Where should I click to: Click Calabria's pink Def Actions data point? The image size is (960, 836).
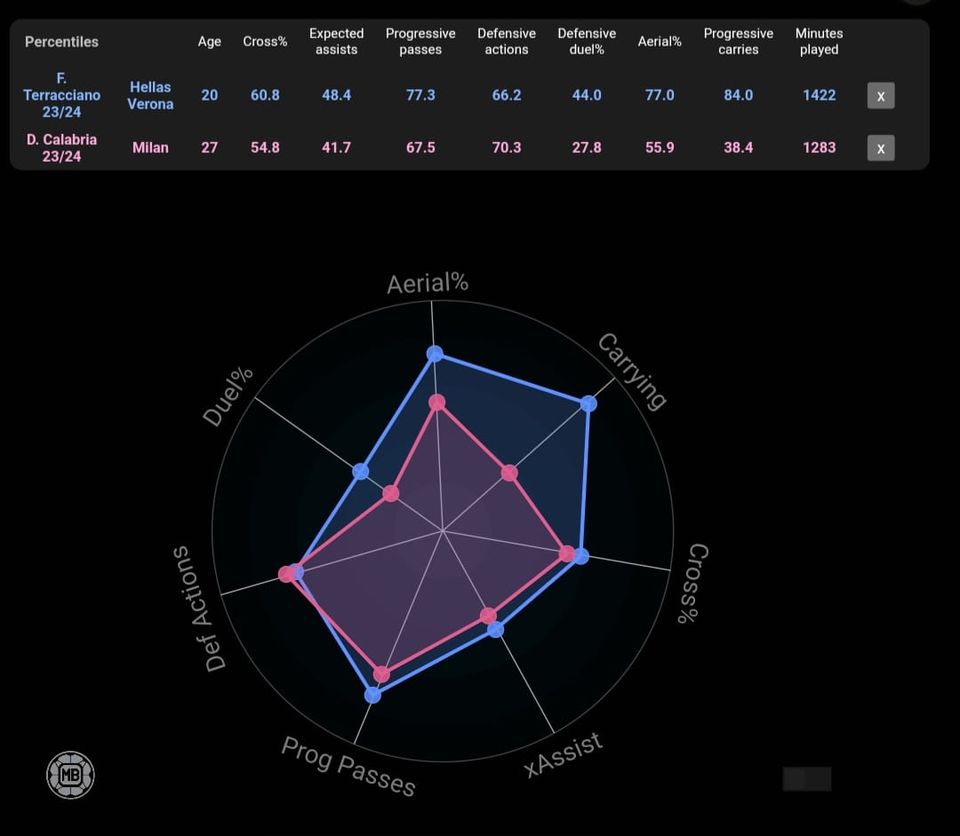[286, 574]
